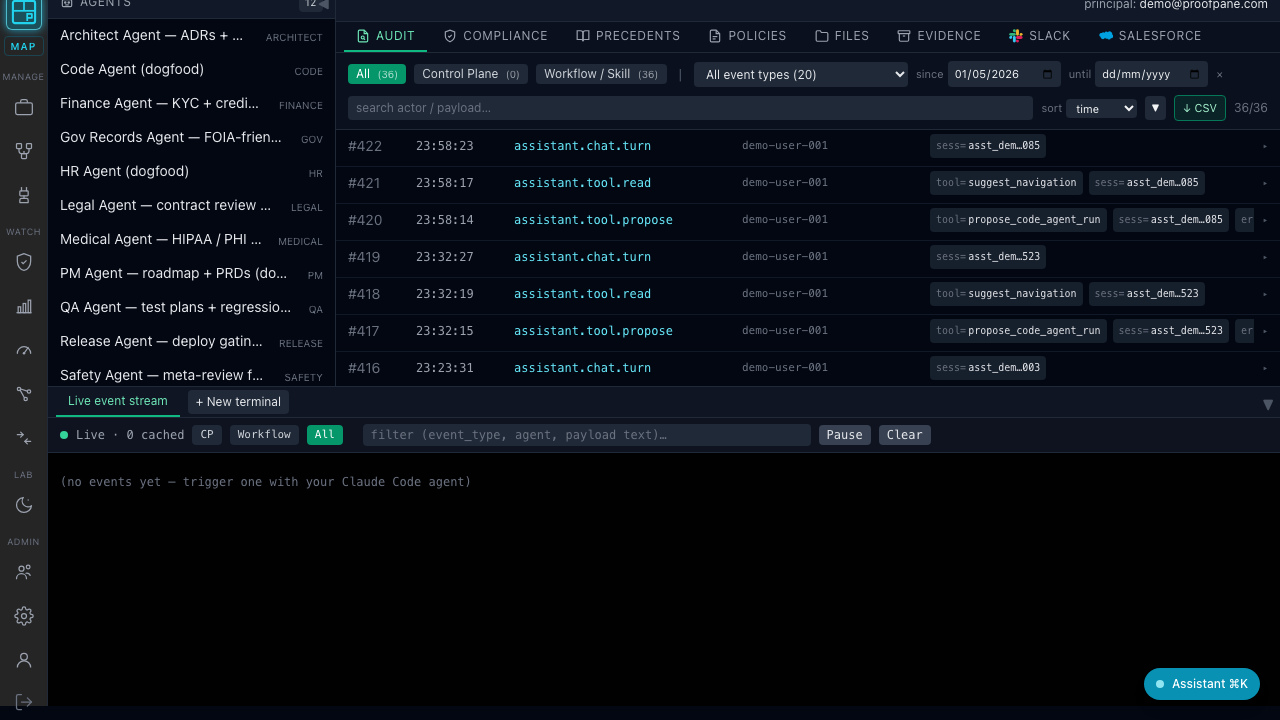Open the settings gear icon in sidebar

tap(24, 616)
